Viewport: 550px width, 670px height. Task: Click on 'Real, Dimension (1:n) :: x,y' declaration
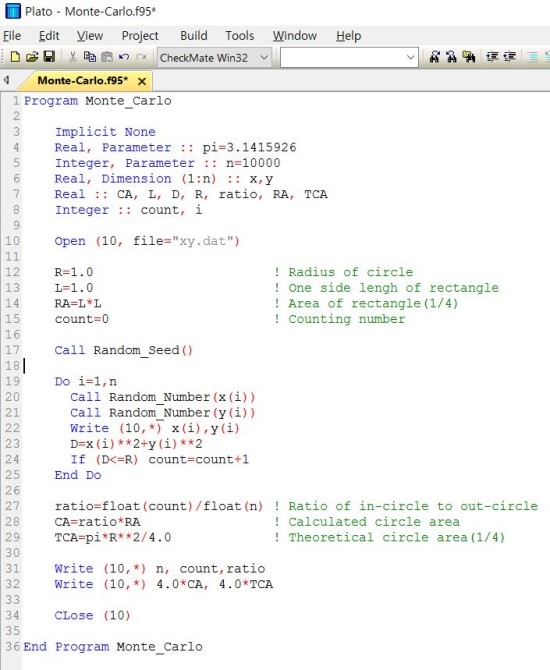164,179
